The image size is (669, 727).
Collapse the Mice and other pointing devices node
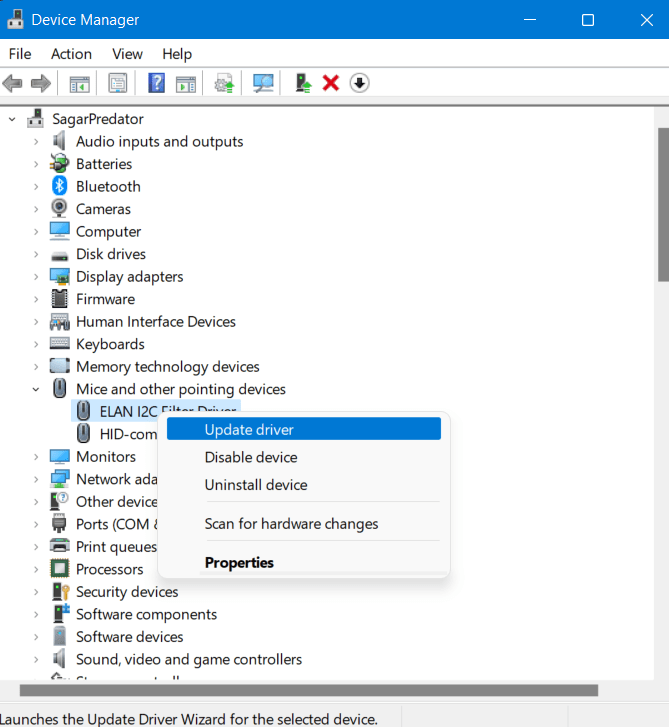[x=36, y=389]
